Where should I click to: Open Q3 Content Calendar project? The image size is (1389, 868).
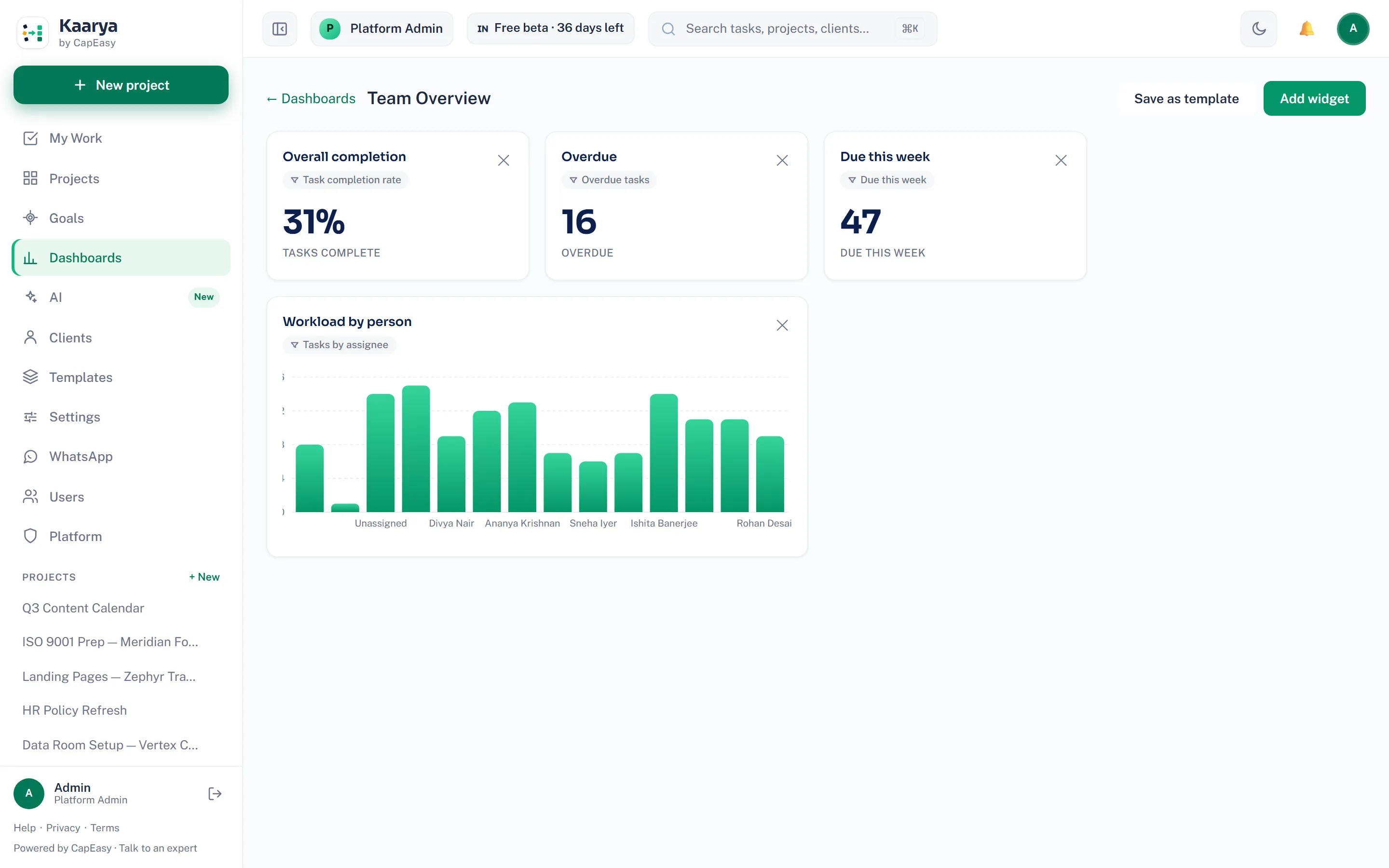83,608
